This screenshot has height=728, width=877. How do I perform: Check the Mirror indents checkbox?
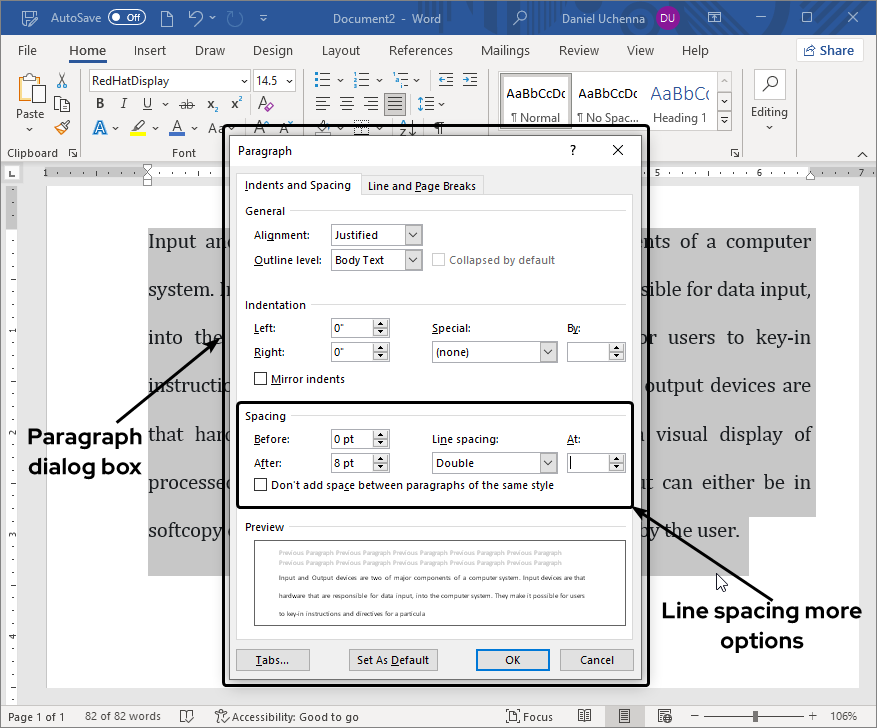[x=261, y=379]
